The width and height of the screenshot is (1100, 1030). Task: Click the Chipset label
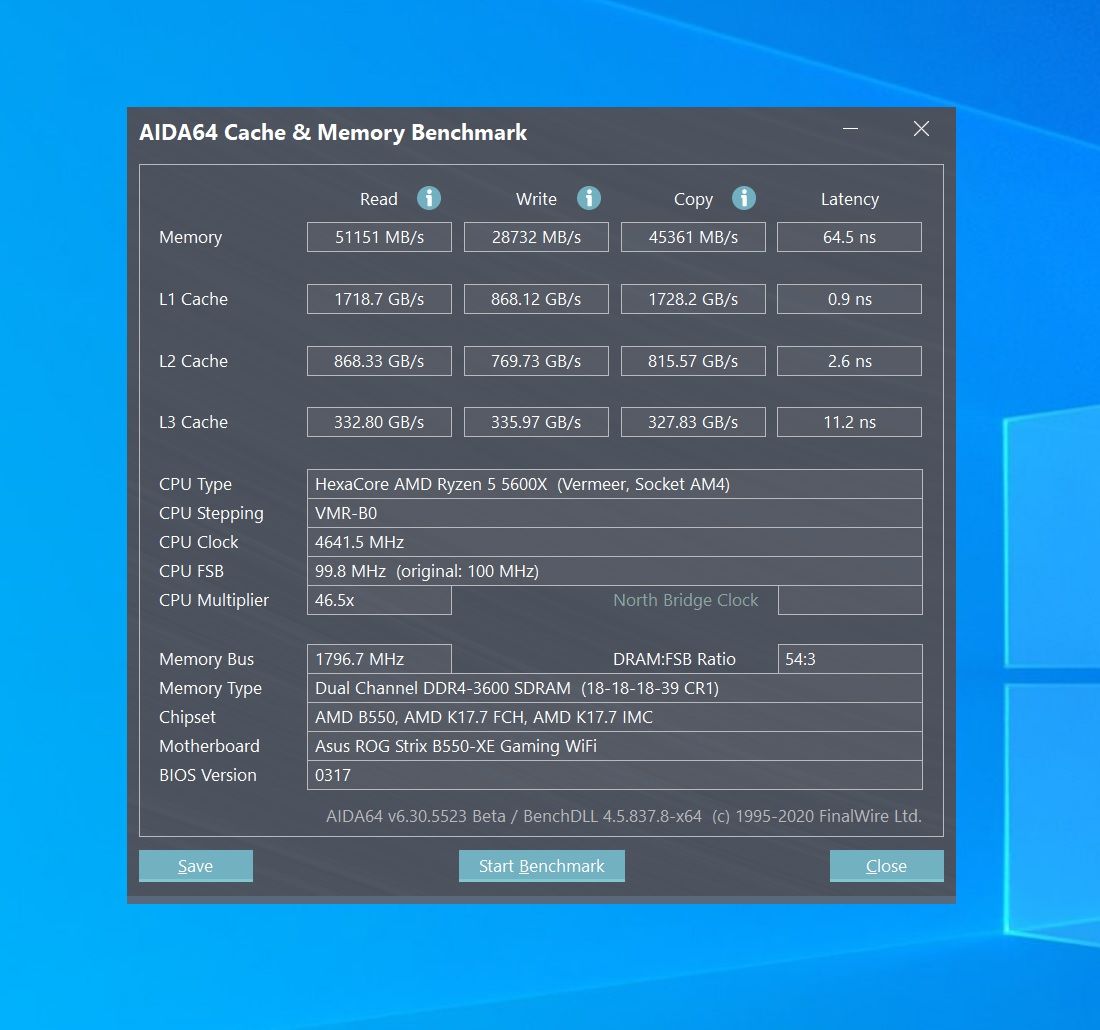click(x=187, y=718)
